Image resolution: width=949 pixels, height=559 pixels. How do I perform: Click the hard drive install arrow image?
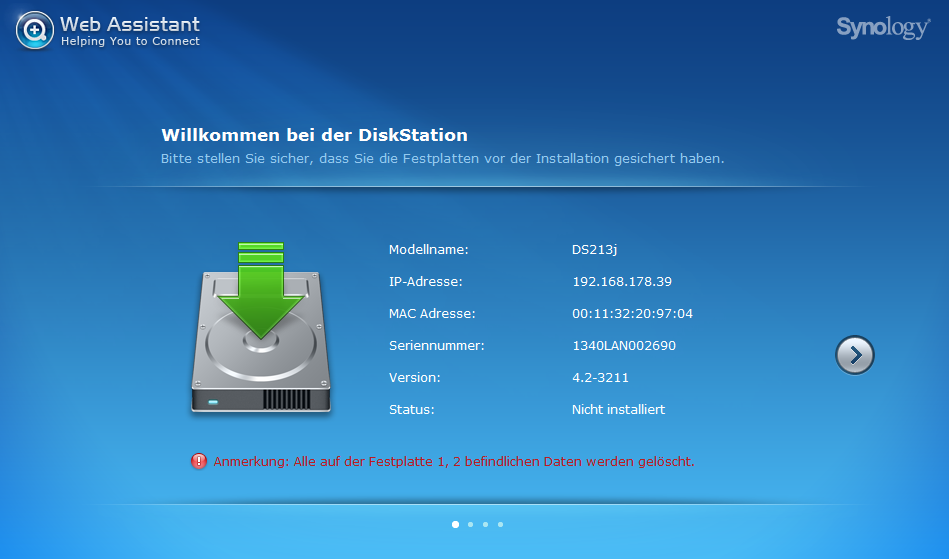point(261,327)
